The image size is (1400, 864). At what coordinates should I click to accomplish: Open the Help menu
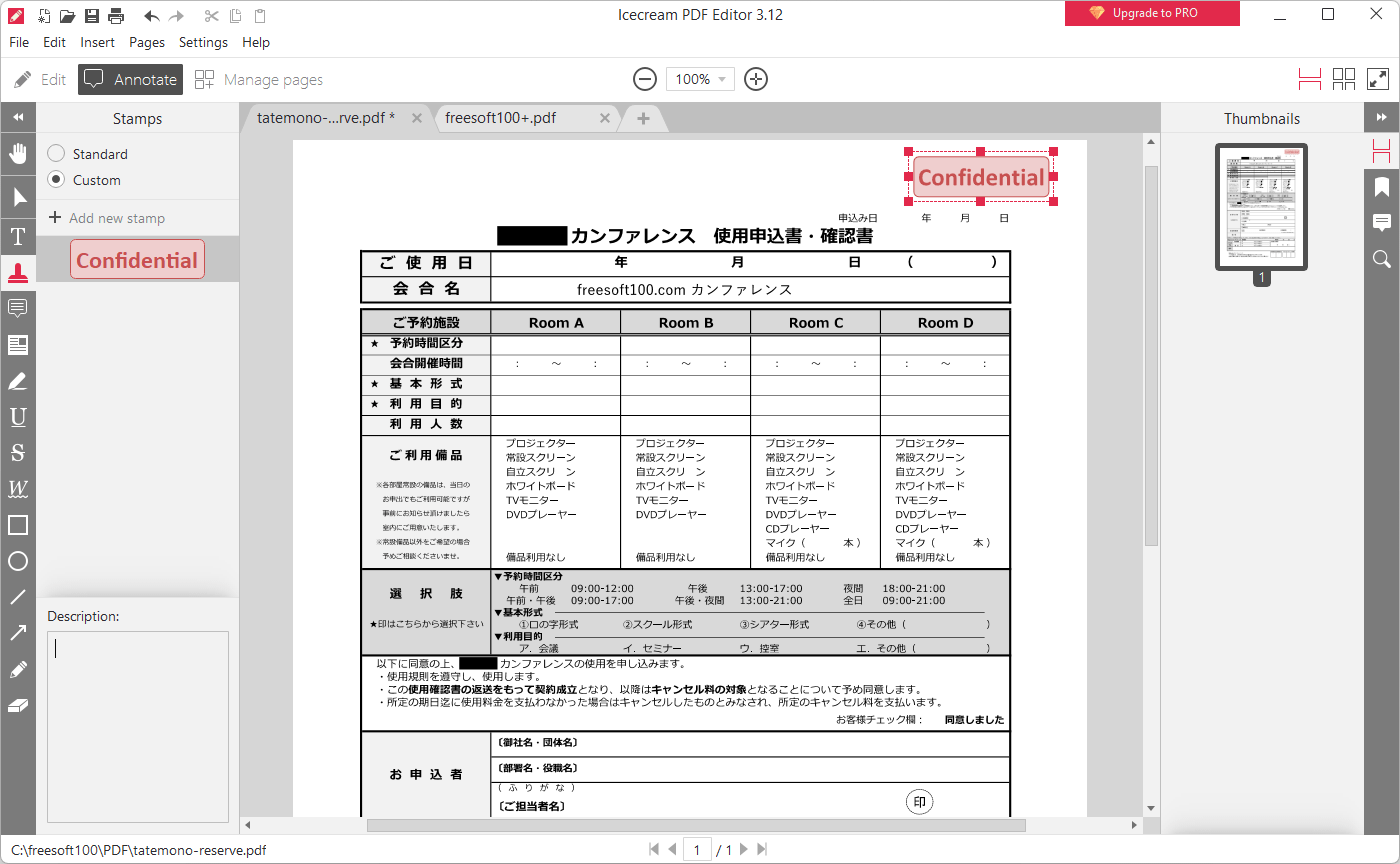coord(256,42)
